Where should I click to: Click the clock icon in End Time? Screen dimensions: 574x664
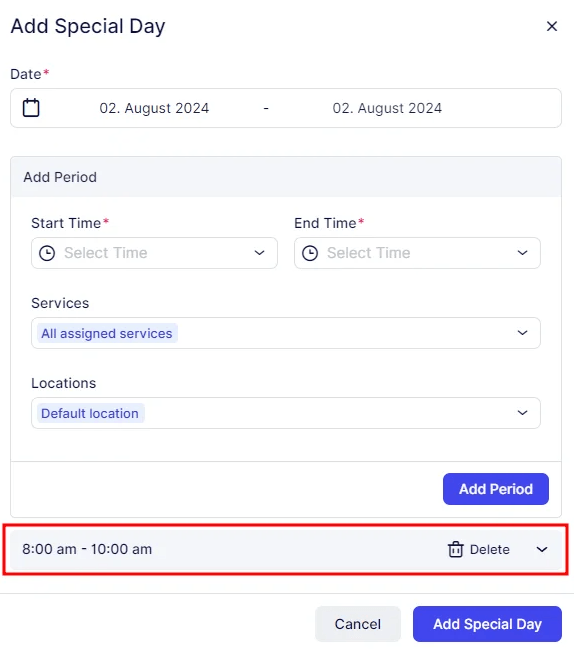[x=310, y=253]
